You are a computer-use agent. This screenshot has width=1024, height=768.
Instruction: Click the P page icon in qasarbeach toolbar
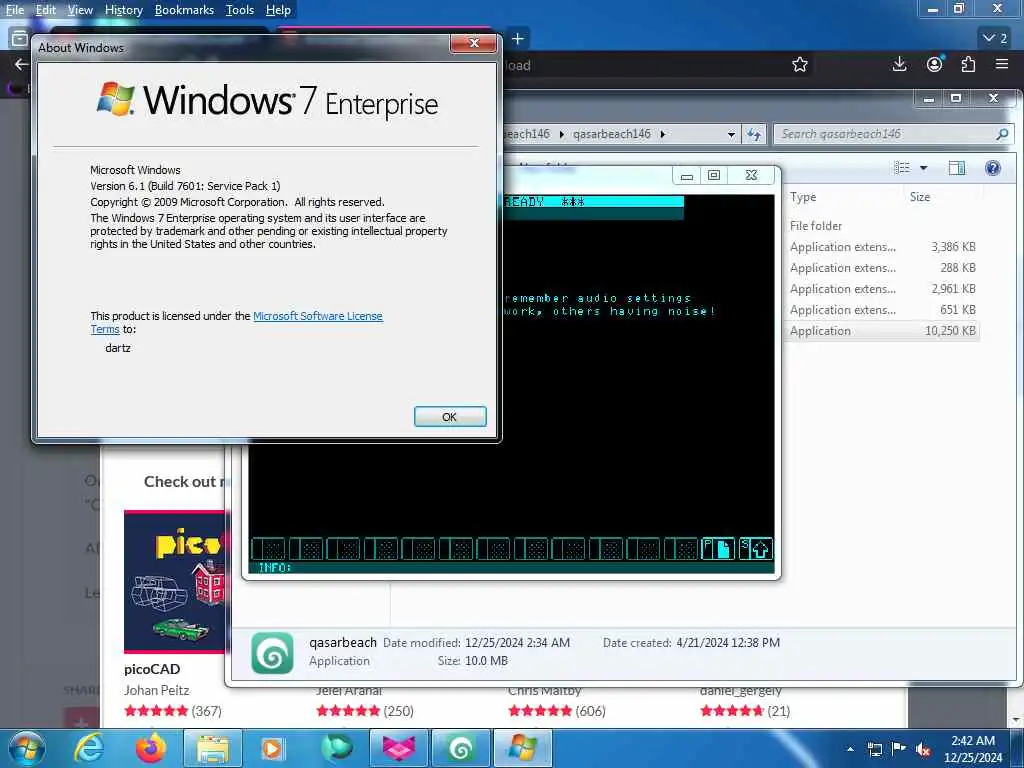click(718, 549)
